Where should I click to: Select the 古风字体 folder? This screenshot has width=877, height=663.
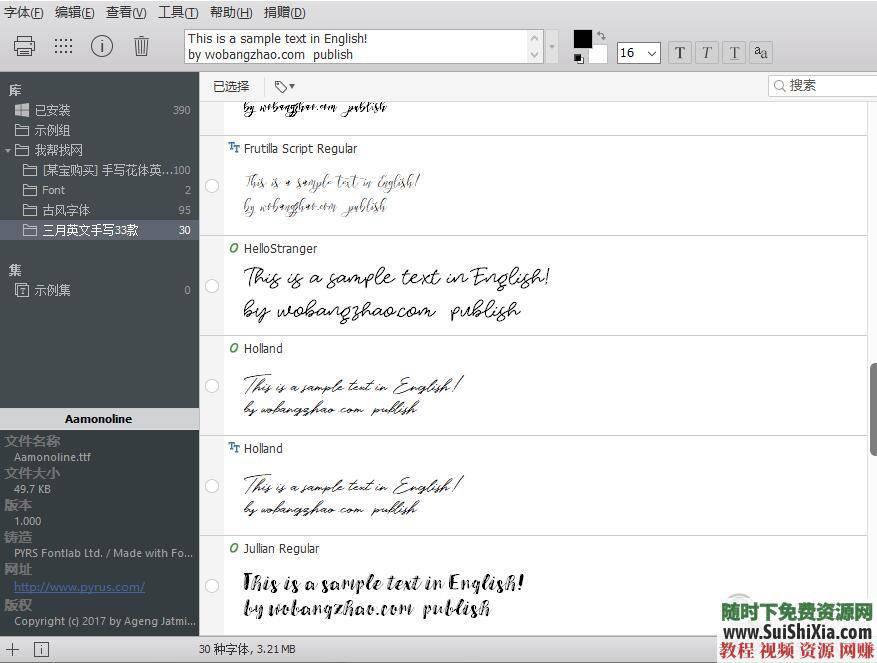click(x=100, y=210)
